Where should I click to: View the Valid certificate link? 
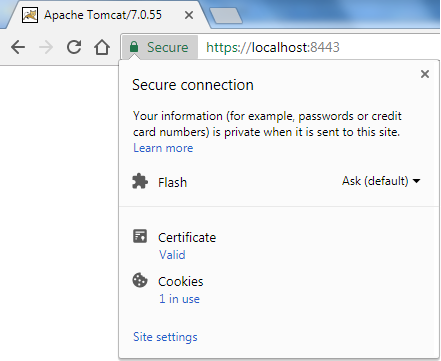tap(172, 255)
